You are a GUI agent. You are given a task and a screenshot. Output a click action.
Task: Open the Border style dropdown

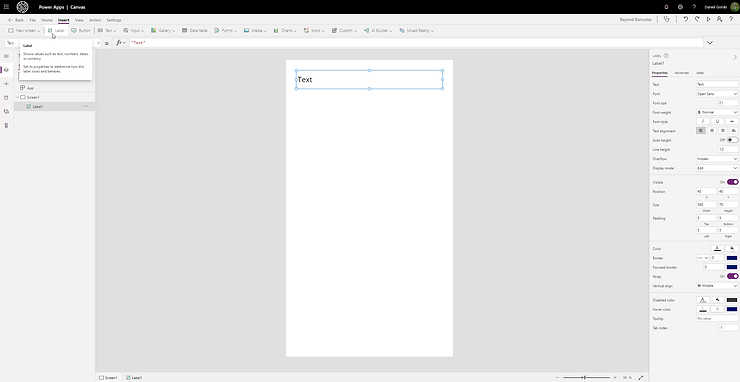703,258
